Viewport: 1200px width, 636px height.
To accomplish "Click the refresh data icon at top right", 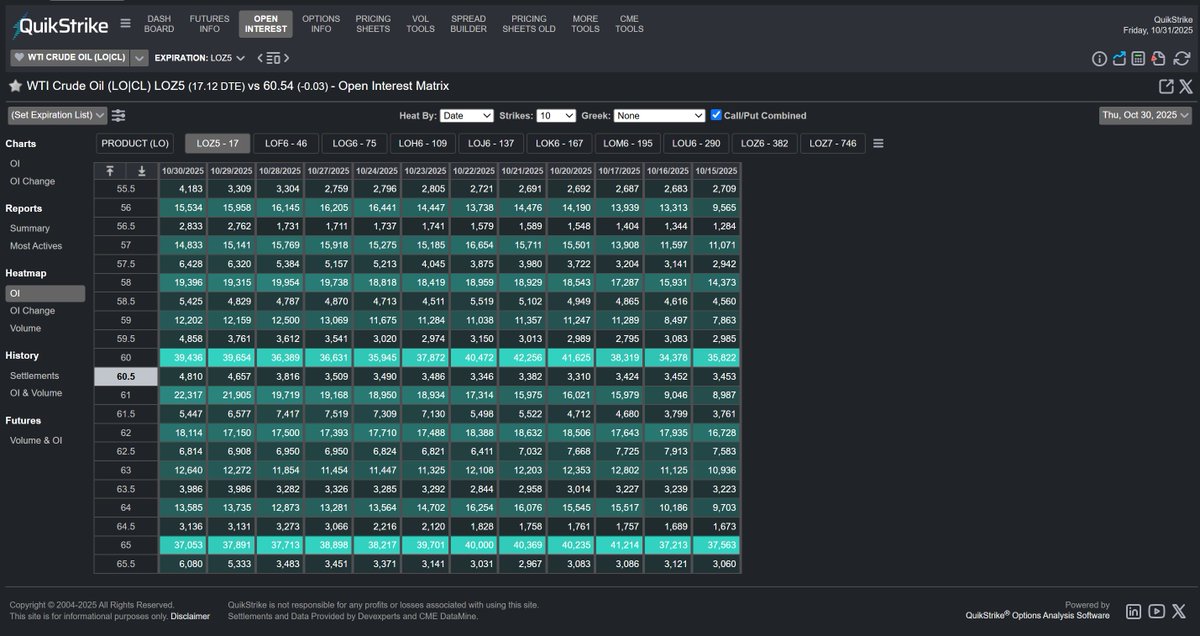I will [x=1181, y=58].
